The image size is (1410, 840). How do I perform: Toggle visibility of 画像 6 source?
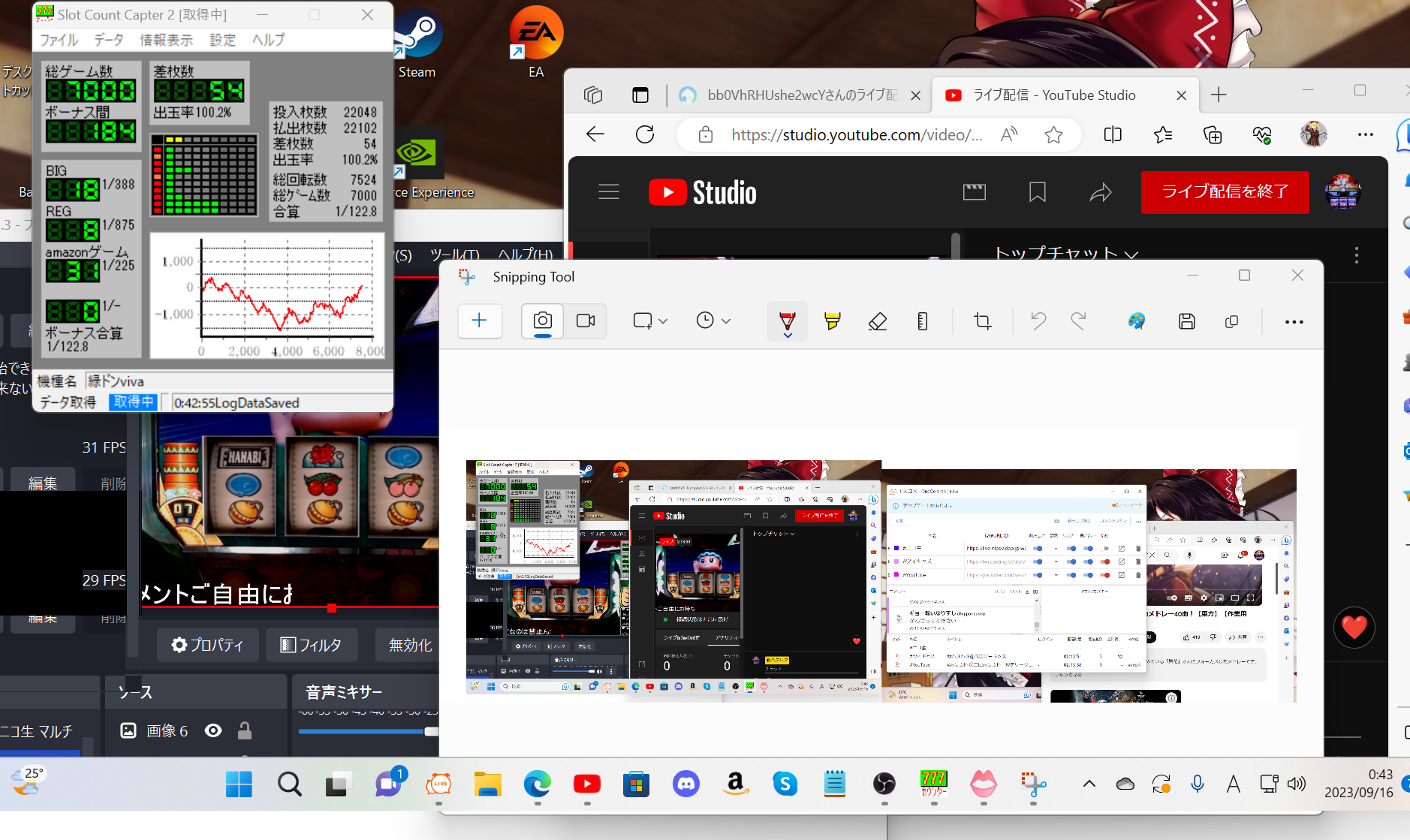tap(213, 730)
